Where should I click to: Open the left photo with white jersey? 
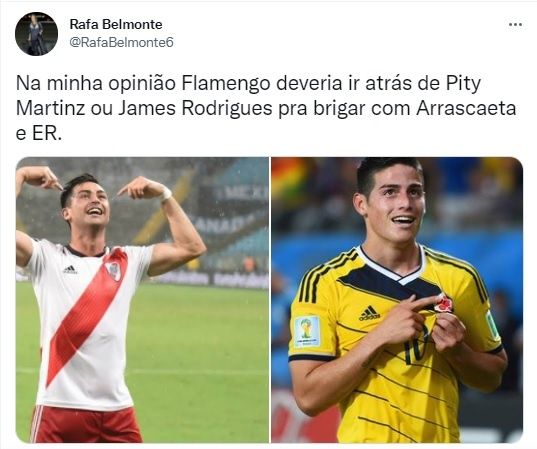pos(142,300)
